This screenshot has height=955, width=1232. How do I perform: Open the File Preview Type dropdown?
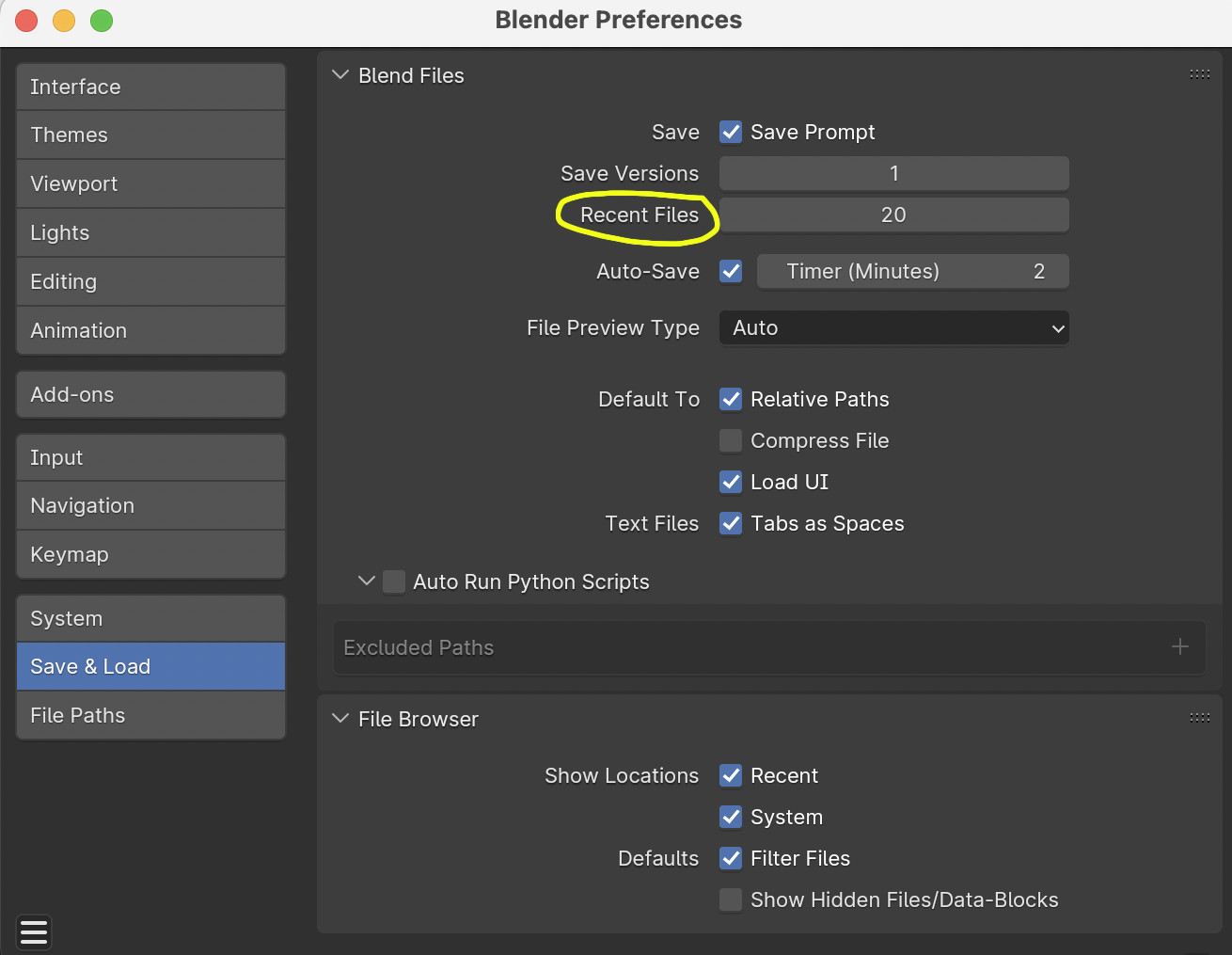[894, 327]
